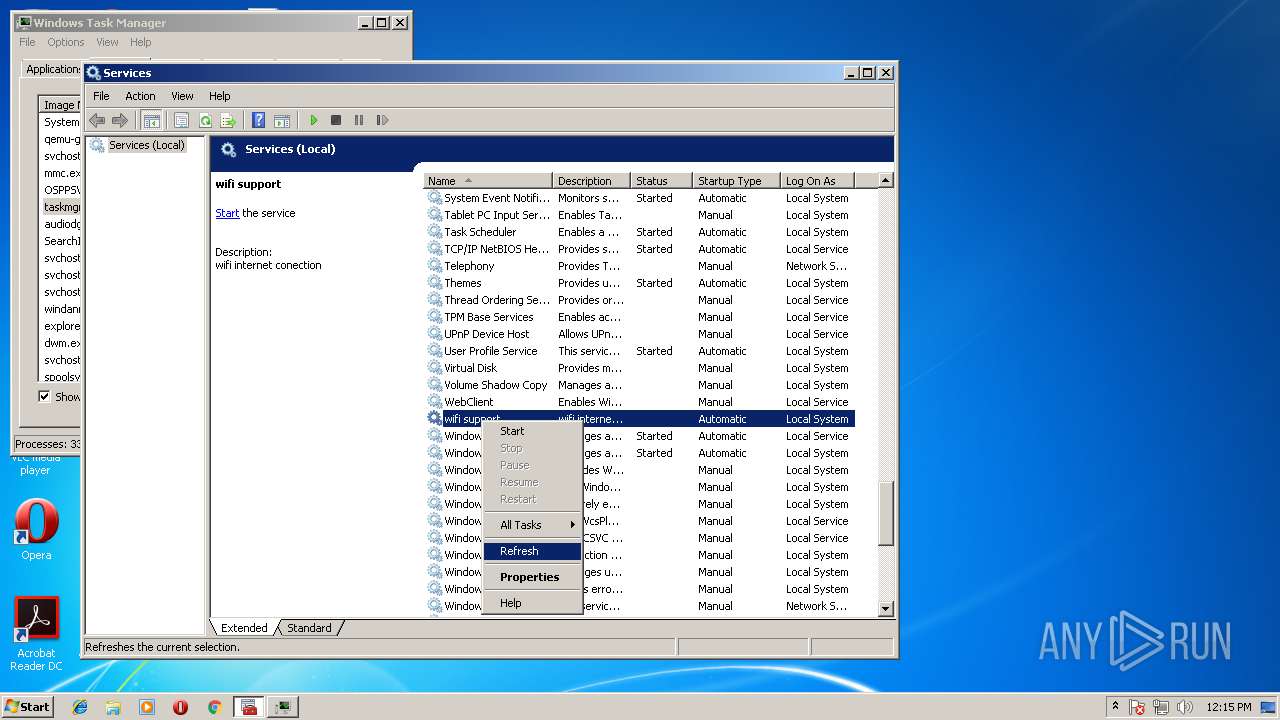Image resolution: width=1280 pixels, height=720 pixels.
Task: Select the TPM Base Services row
Action: coord(640,317)
